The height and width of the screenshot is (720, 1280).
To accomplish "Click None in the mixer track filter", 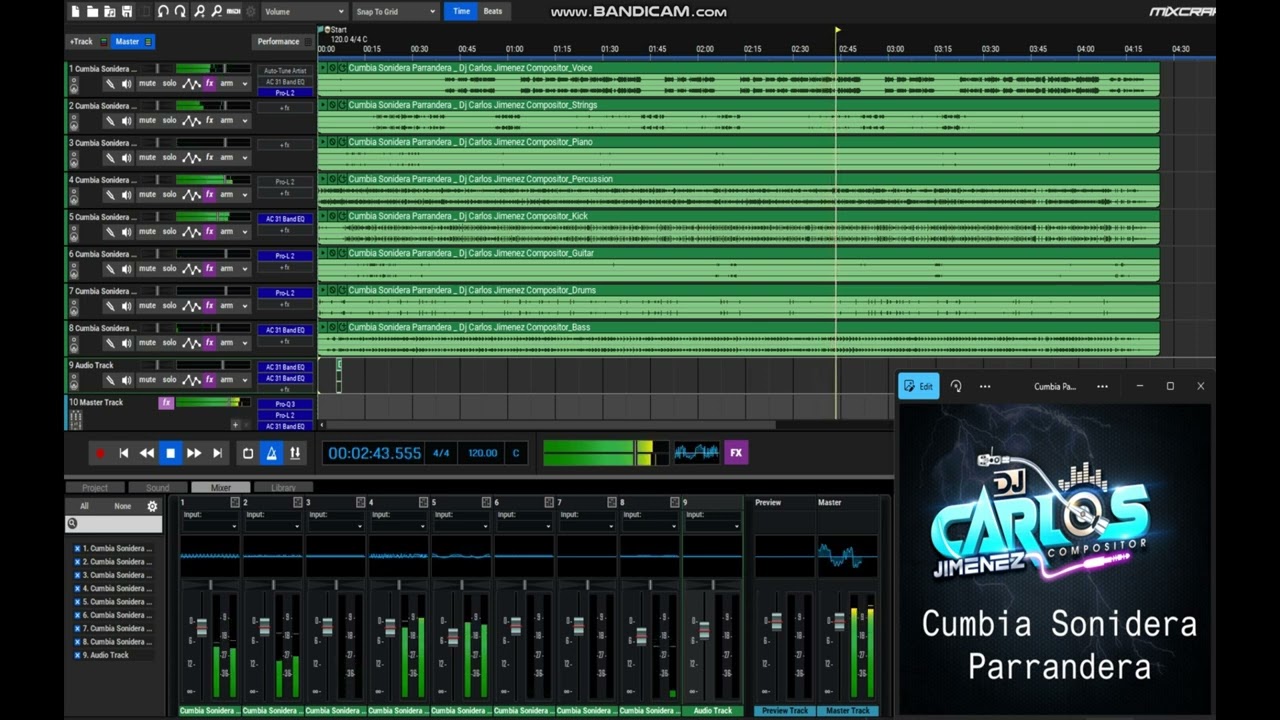I will [x=122, y=506].
